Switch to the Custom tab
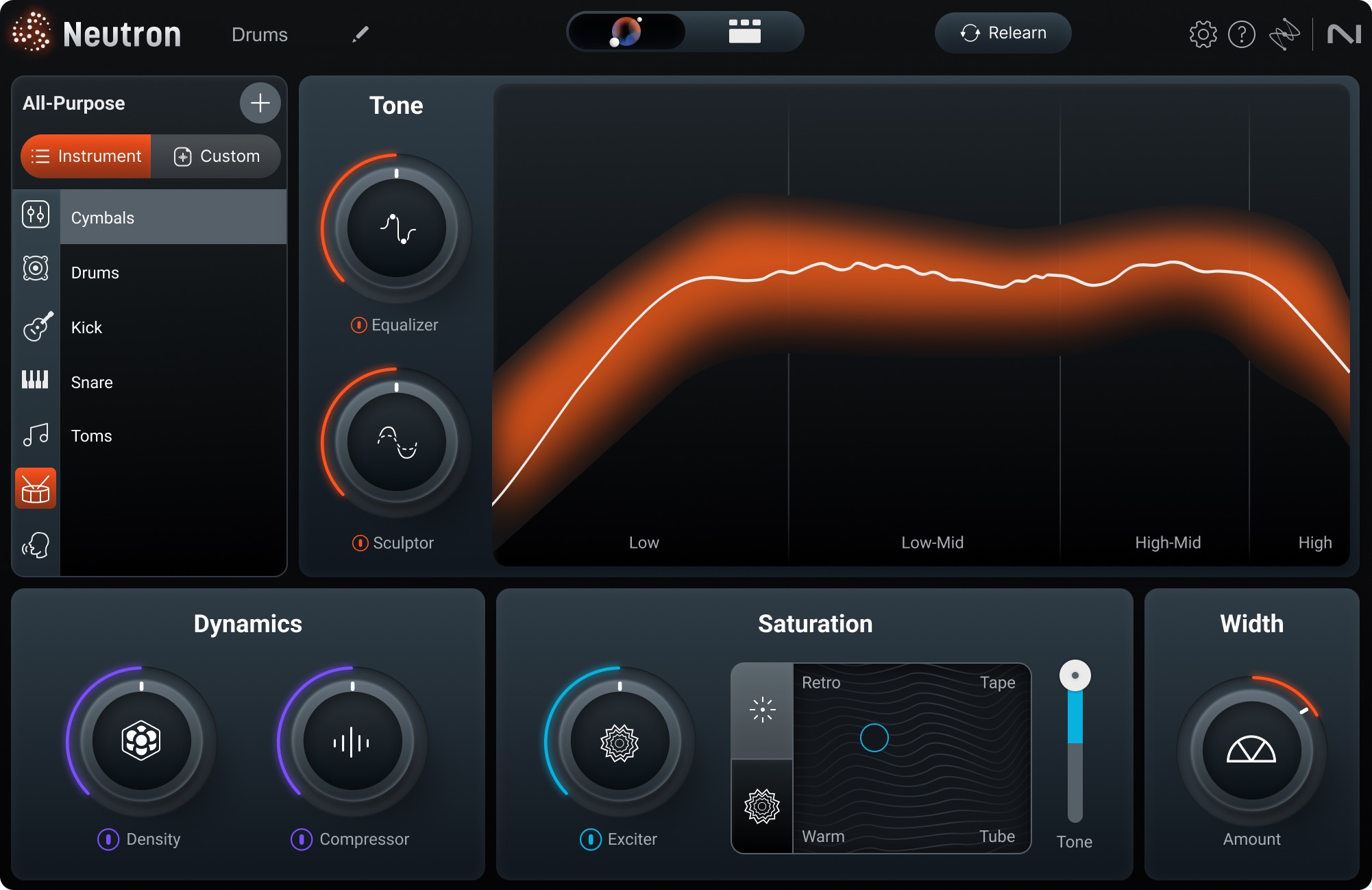The image size is (1372, 890). [216, 156]
